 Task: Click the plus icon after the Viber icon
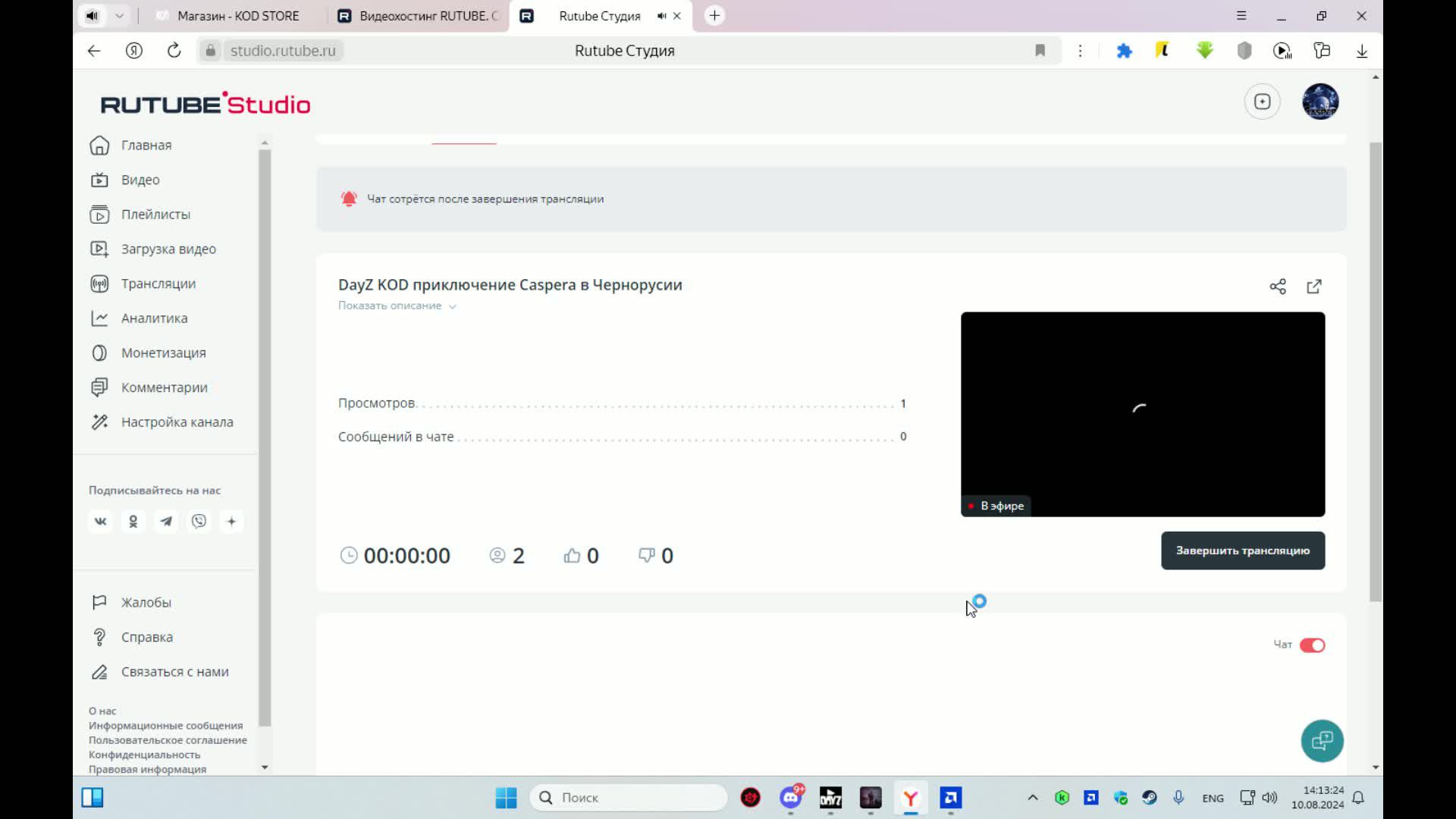point(232,521)
